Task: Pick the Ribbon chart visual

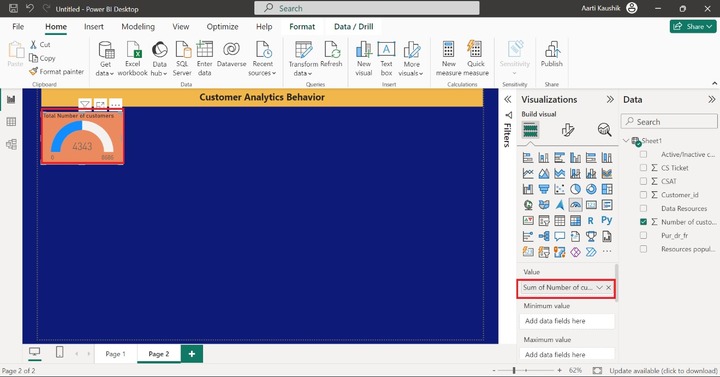Action: click(607, 174)
